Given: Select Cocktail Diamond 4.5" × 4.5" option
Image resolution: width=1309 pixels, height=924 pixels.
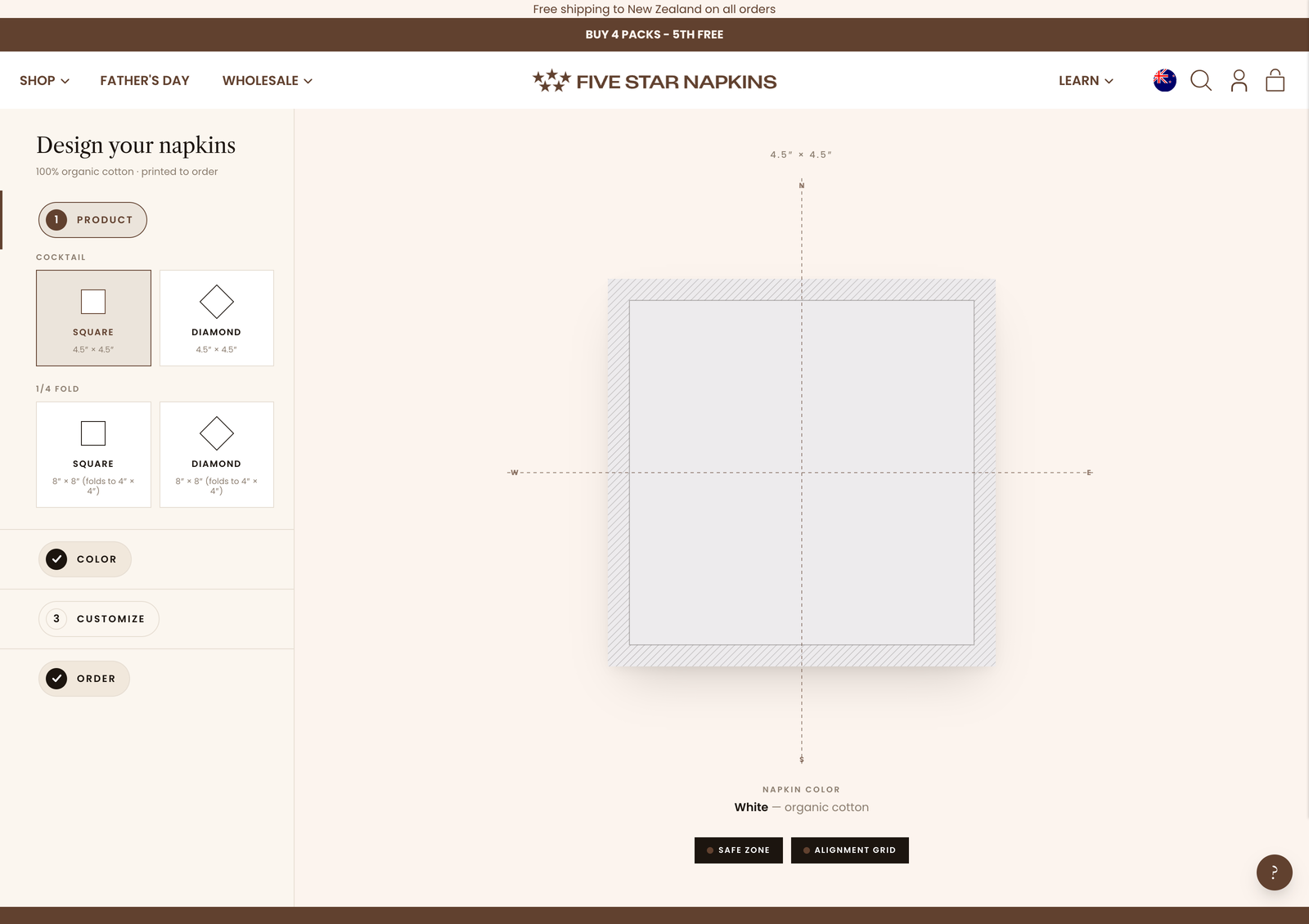Looking at the screenshot, I should click(216, 318).
